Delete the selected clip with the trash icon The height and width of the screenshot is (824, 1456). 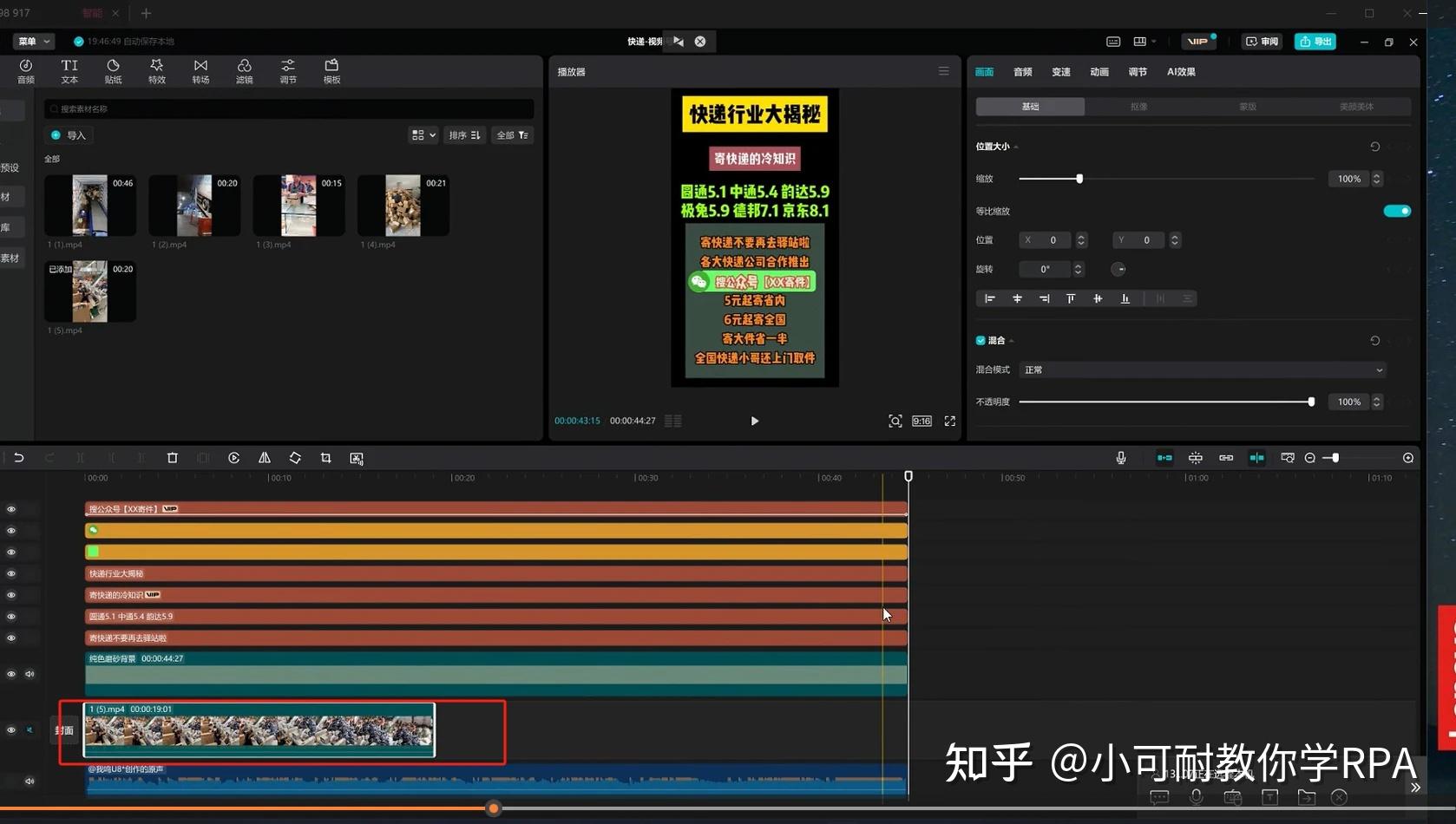point(172,458)
